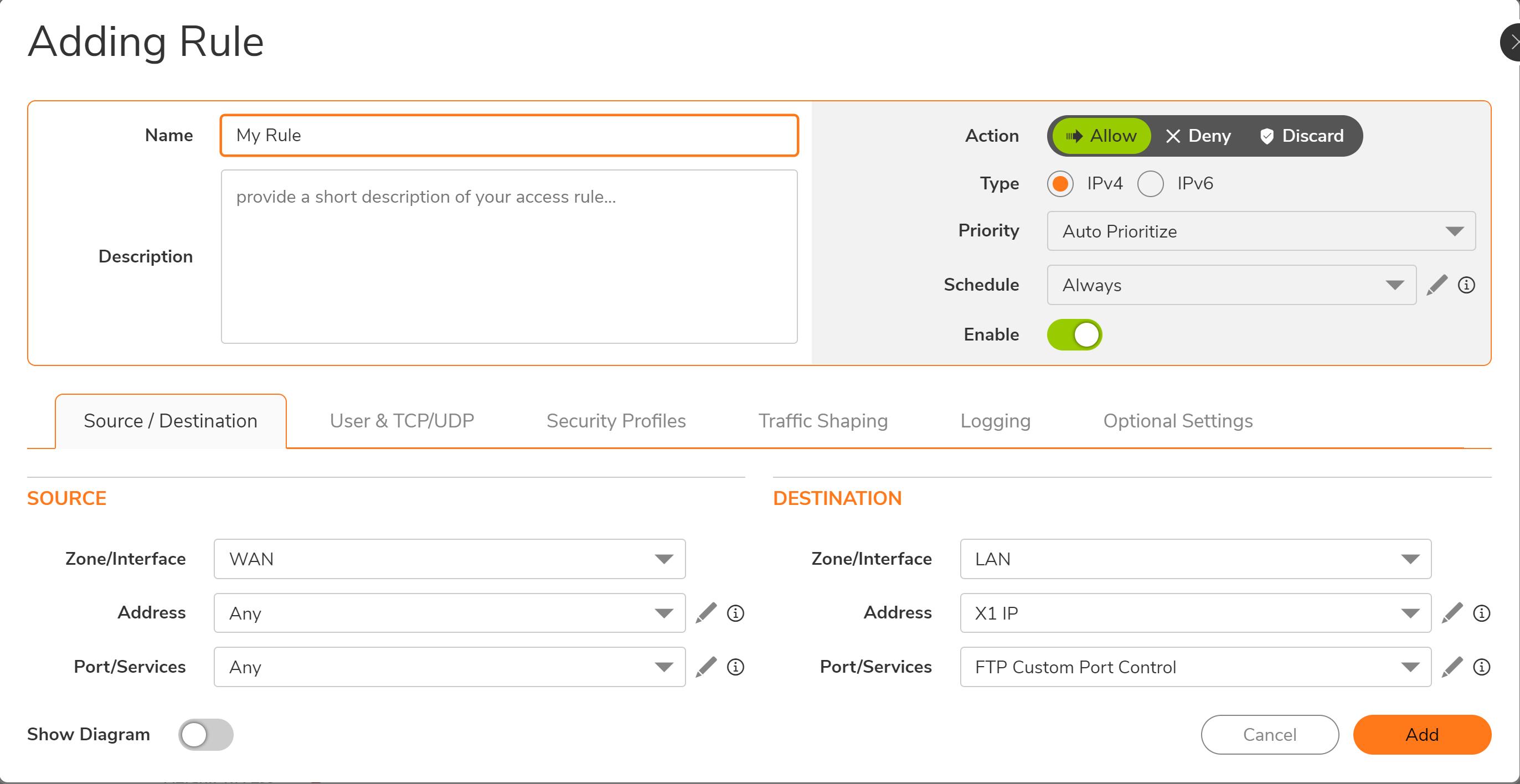
Task: Switch to the Security Profiles tab
Action: tap(615, 421)
